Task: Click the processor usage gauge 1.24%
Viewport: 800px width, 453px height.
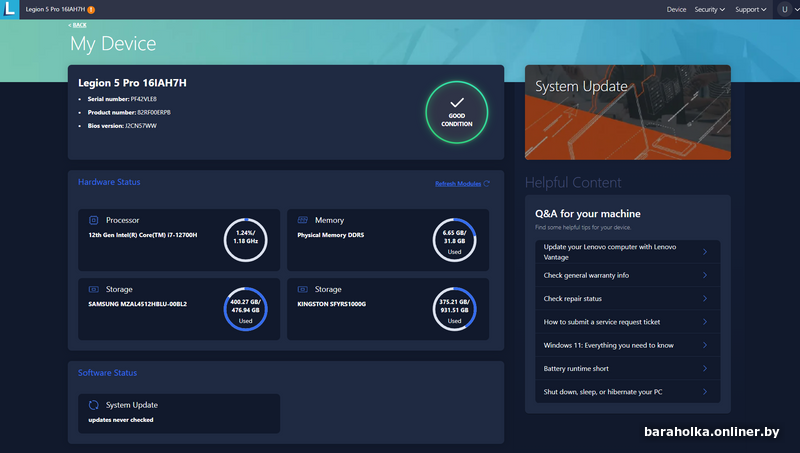Action: pos(245,240)
